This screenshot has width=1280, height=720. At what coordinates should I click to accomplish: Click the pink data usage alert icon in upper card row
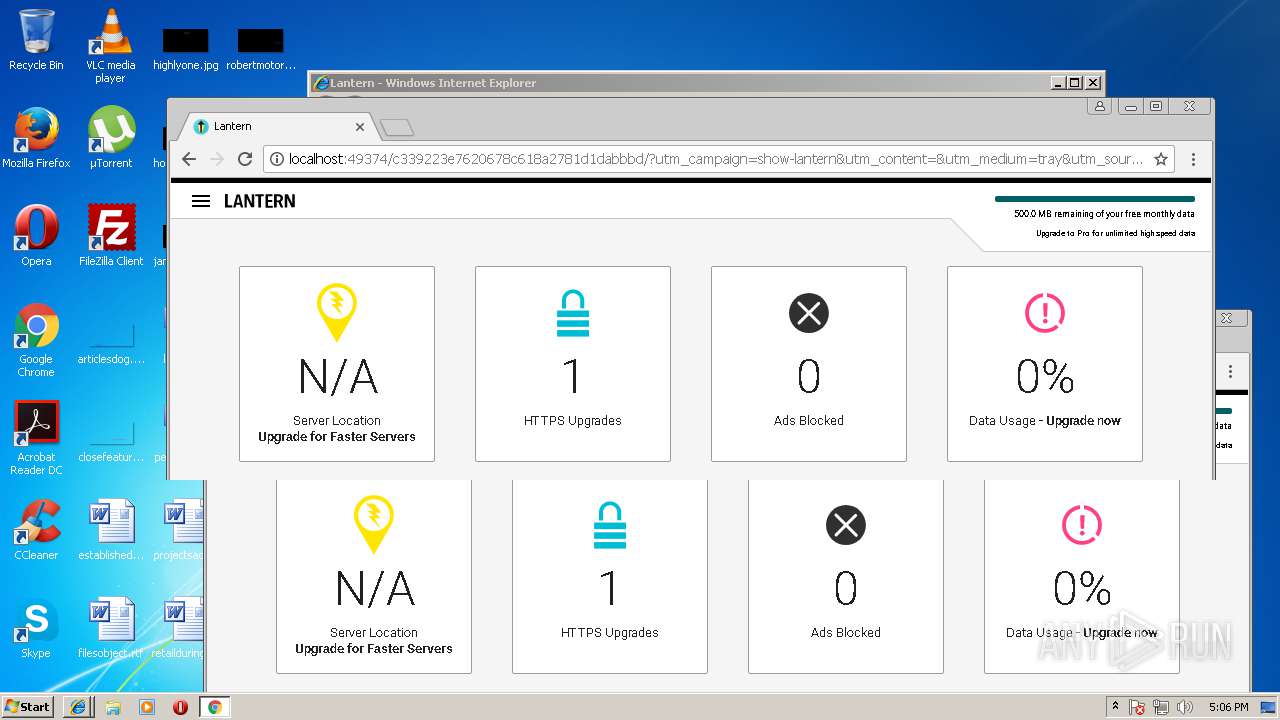click(x=1045, y=313)
